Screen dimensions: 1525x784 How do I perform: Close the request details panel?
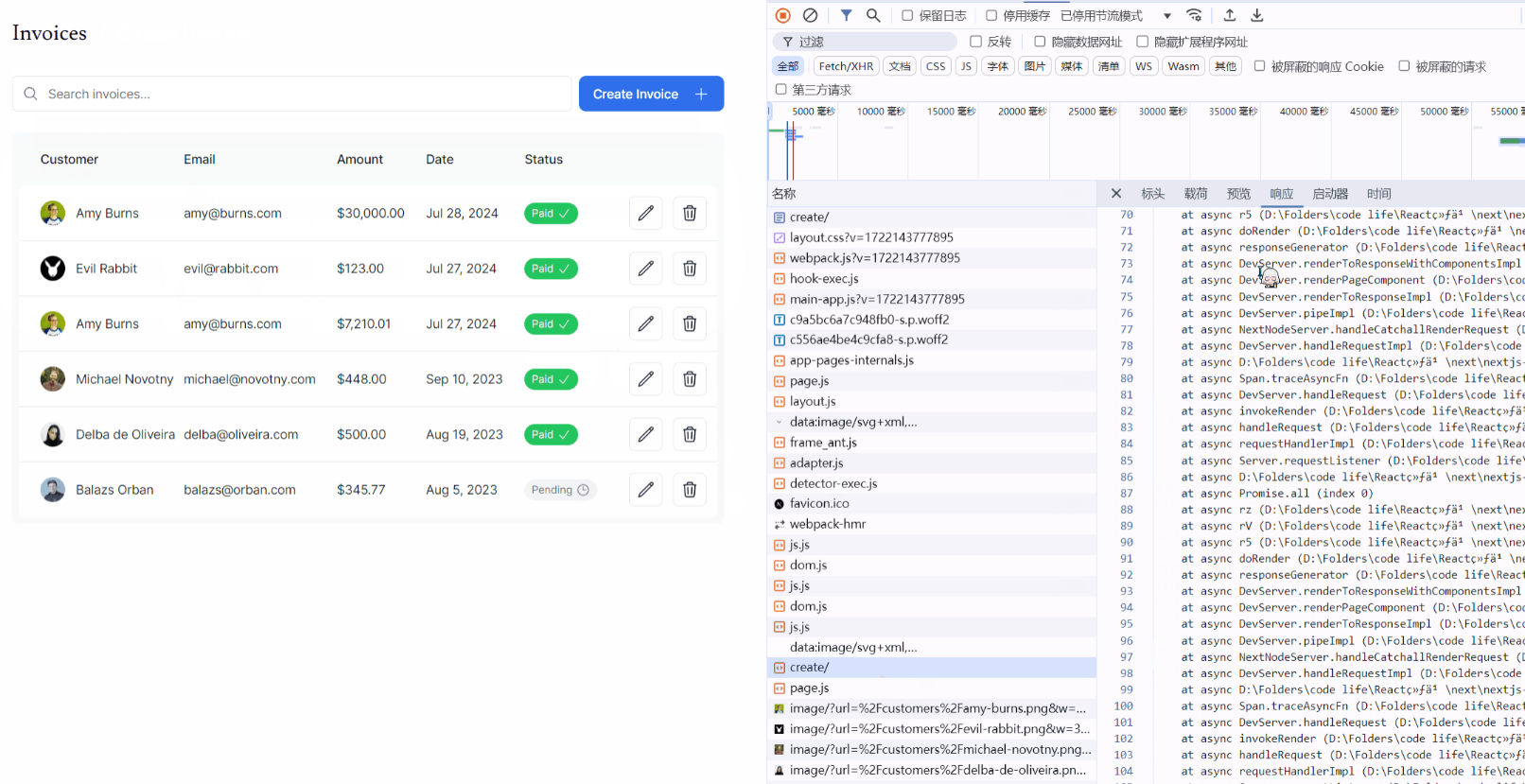point(1116,193)
